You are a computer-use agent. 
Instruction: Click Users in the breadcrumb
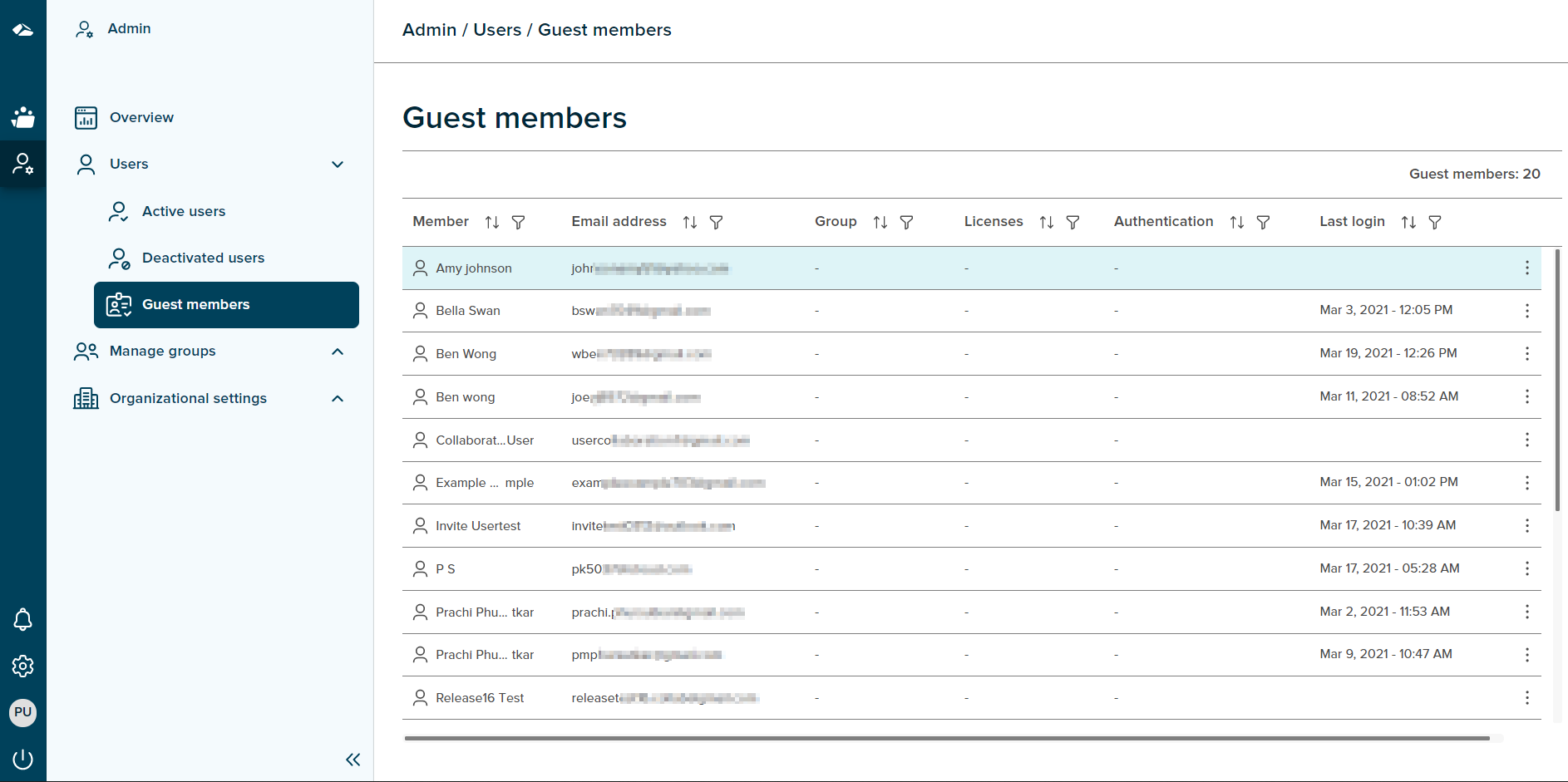tap(497, 30)
